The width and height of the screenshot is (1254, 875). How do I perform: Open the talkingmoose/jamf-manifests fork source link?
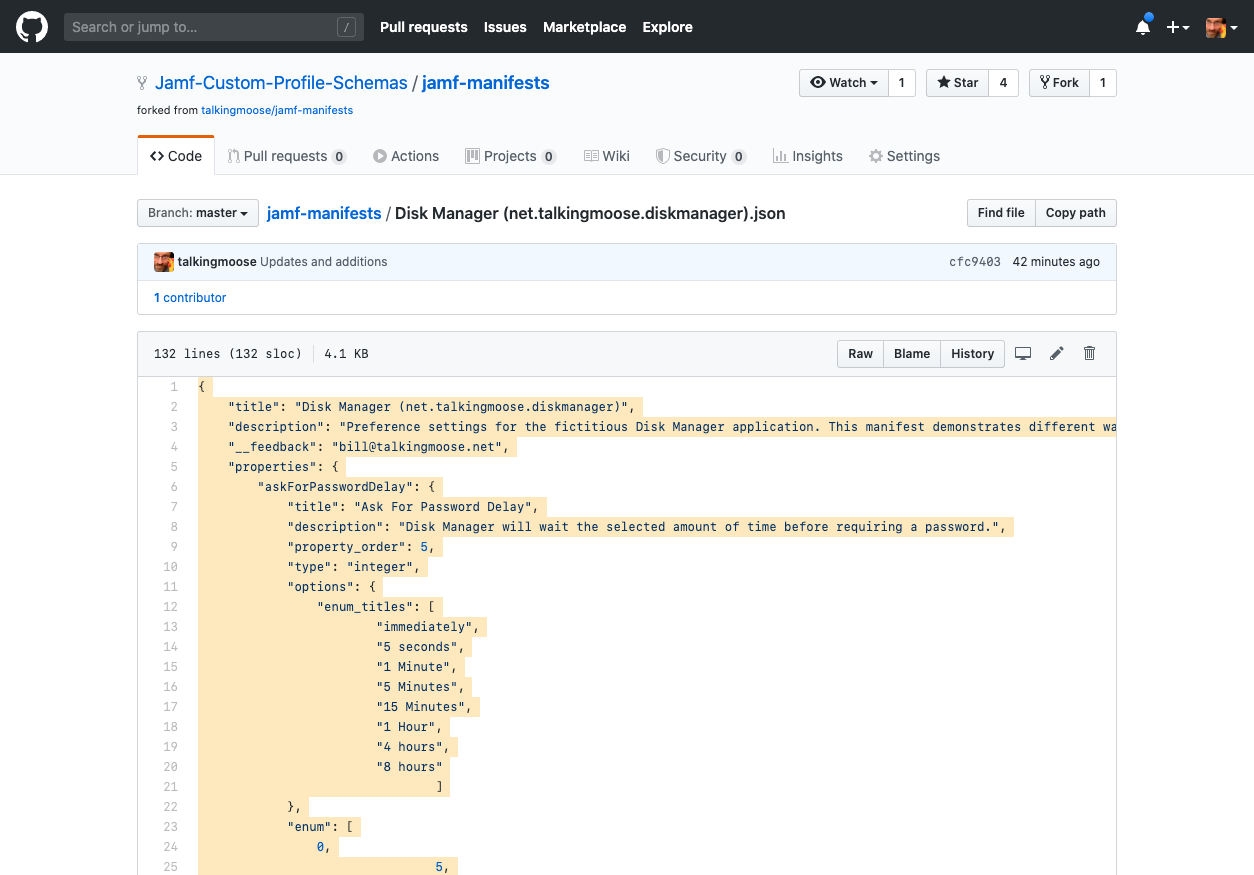[277, 110]
